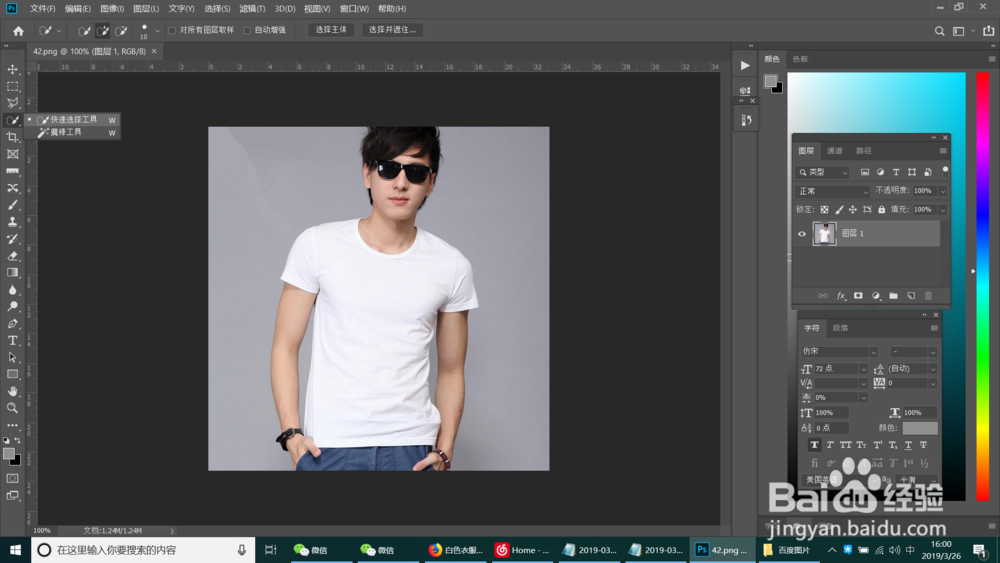Switch to the 路径 tab
Image resolution: width=1000 pixels, height=563 pixels.
coord(864,151)
